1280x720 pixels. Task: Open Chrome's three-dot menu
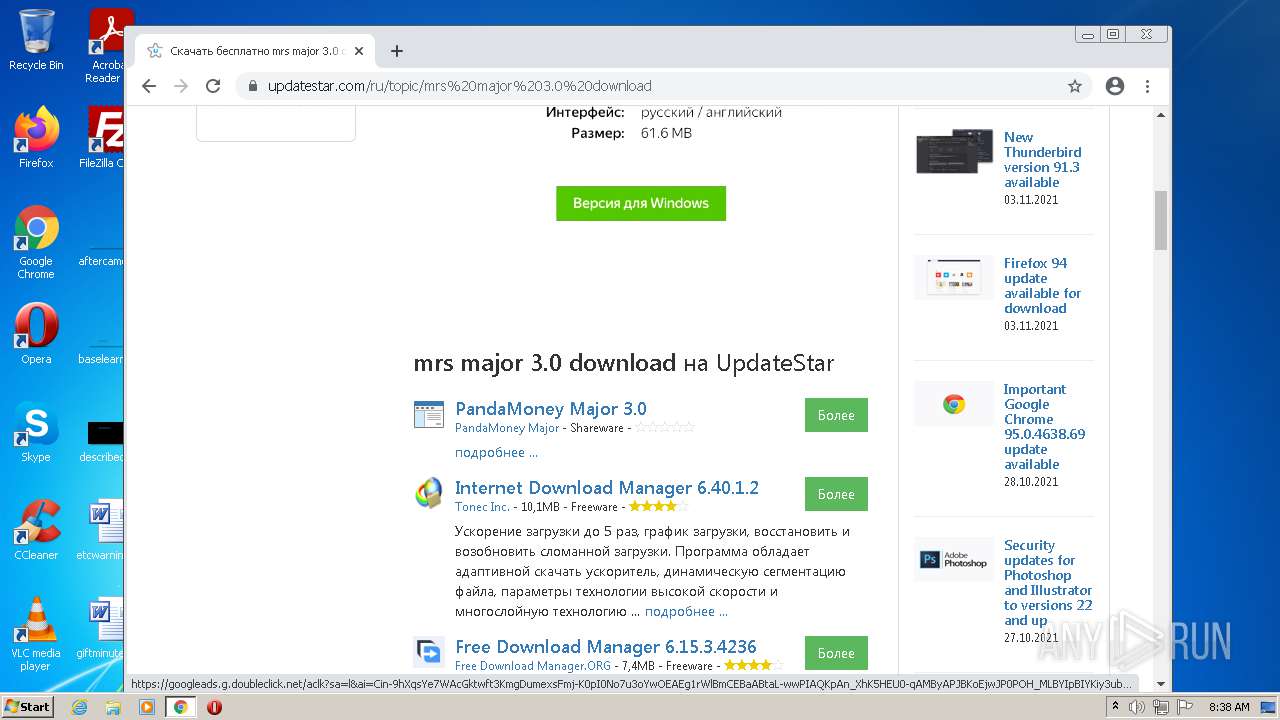(1147, 86)
